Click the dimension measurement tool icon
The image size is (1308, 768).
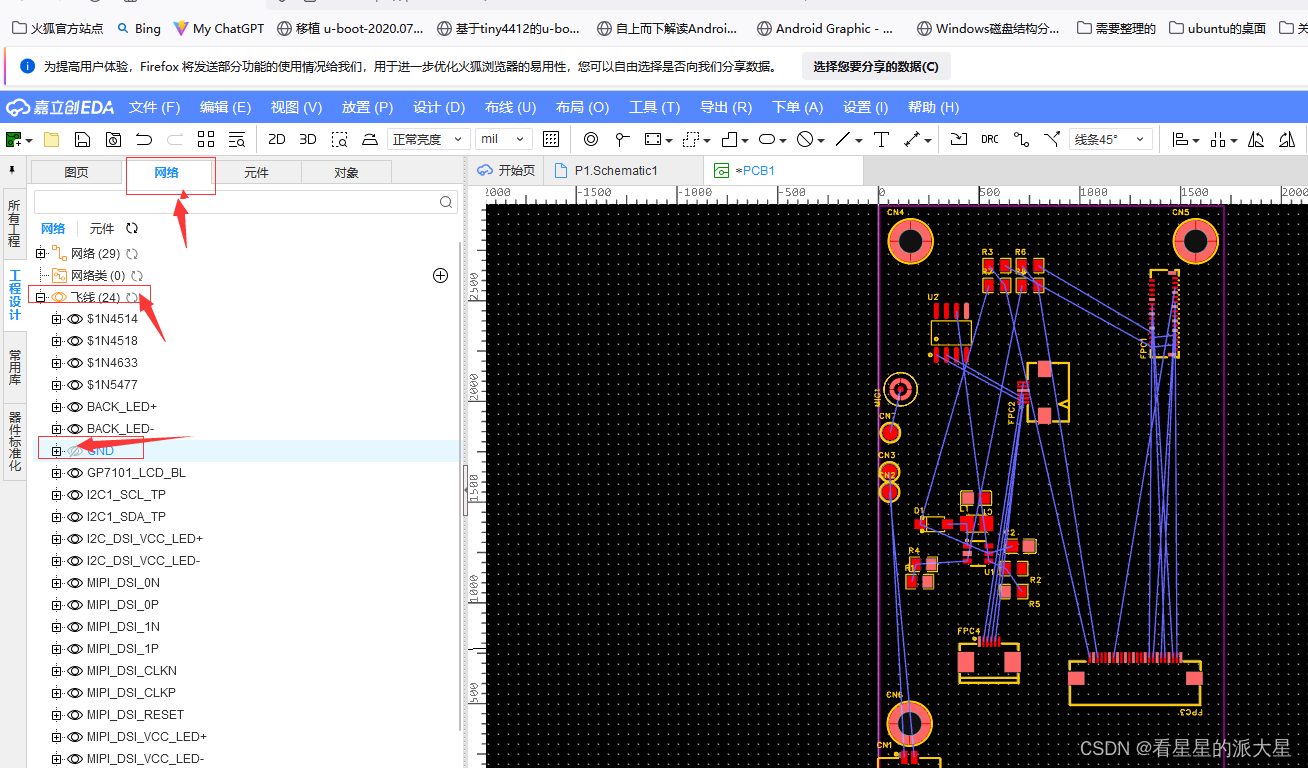coord(913,139)
